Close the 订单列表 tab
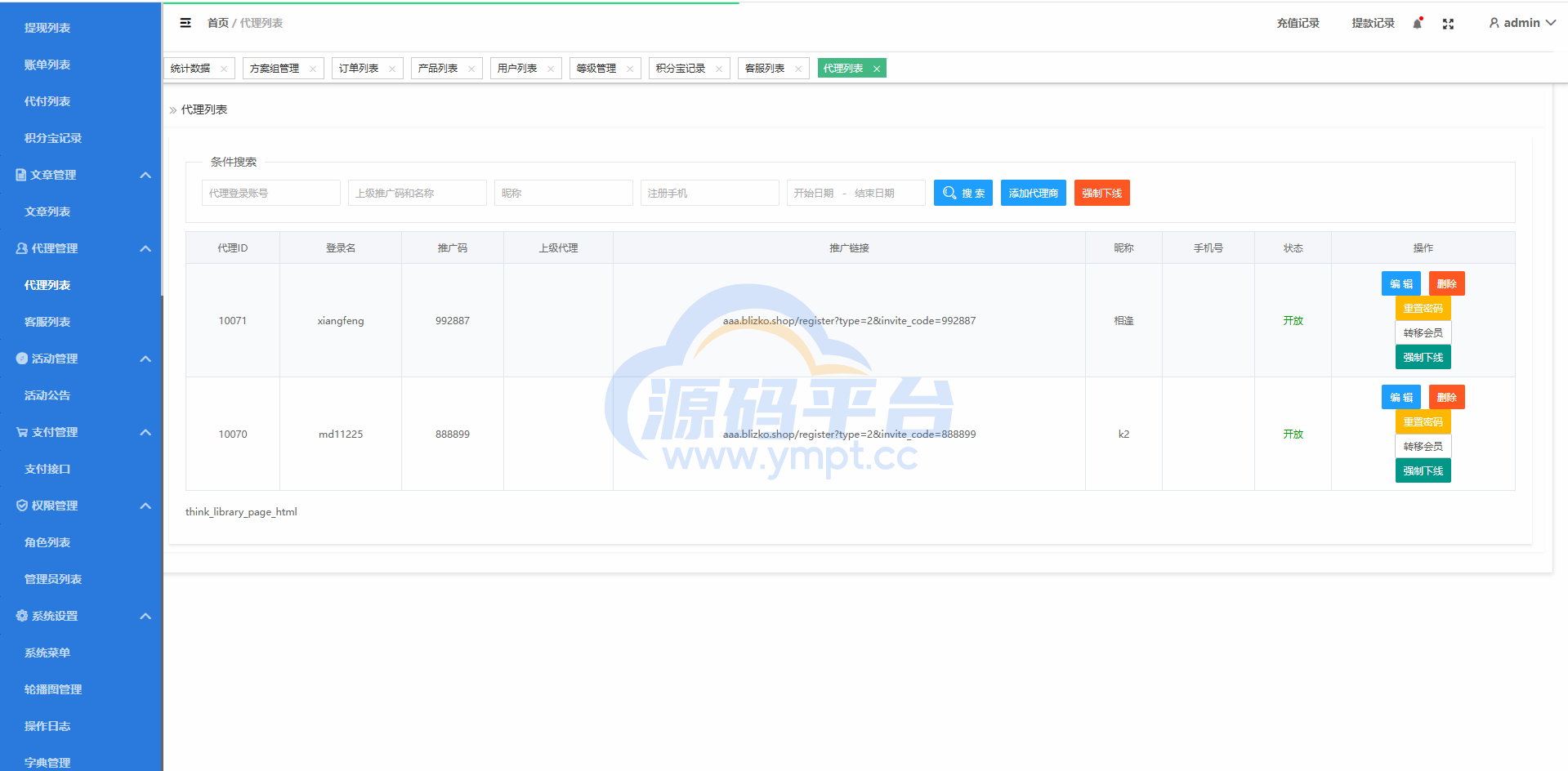Viewport: 1568px width, 771px height. 392,69
